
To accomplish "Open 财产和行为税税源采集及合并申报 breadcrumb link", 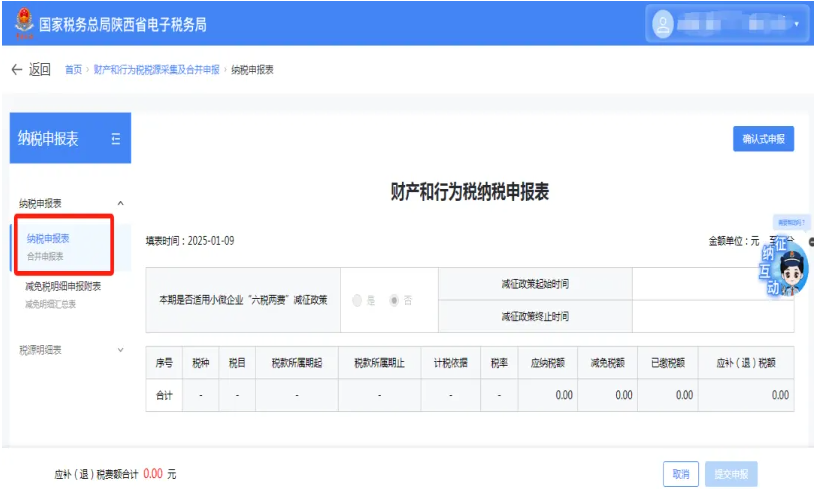I will click(x=156, y=70).
